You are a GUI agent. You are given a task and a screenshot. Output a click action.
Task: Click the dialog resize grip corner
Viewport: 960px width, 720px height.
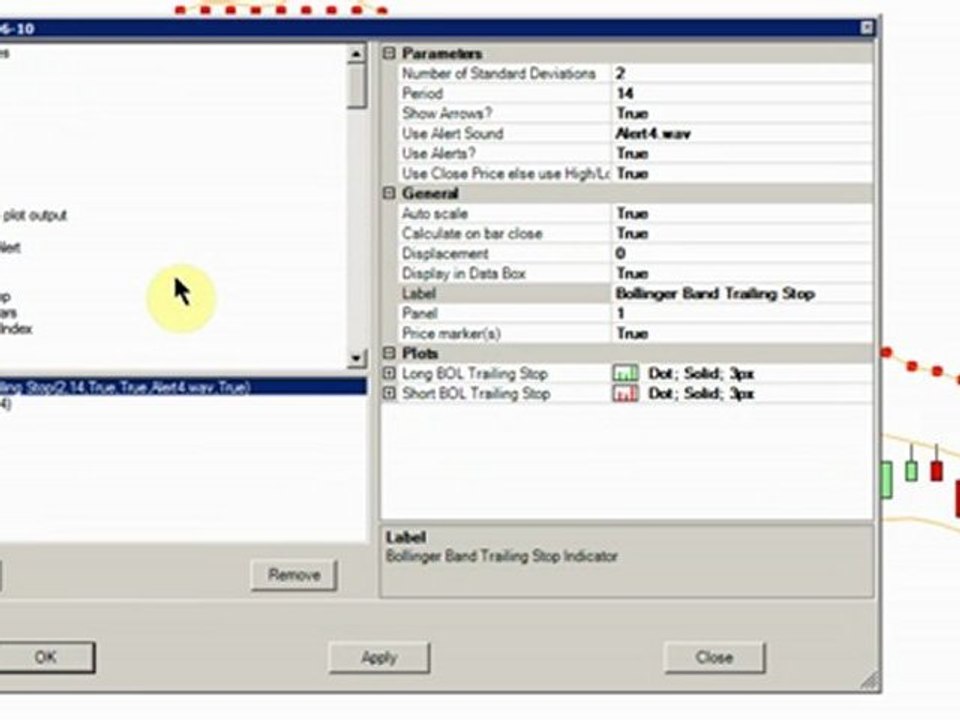tap(871, 681)
